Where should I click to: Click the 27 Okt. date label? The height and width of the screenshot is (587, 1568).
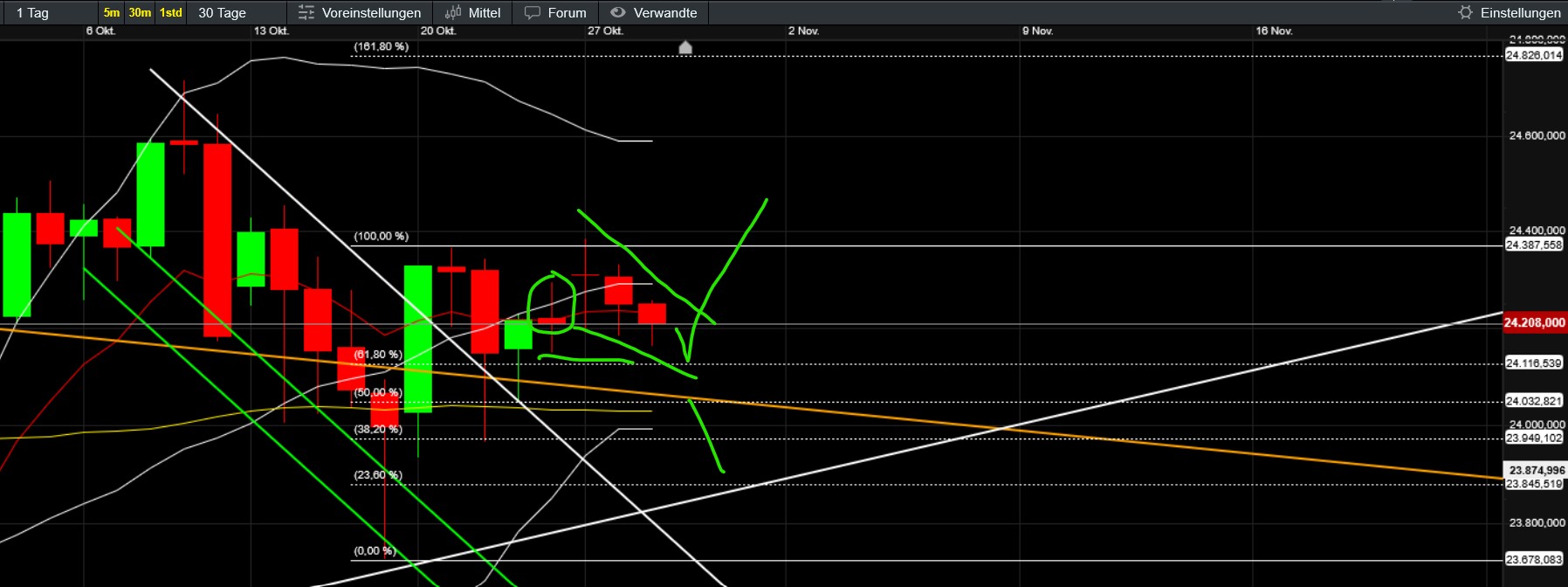coord(605,31)
